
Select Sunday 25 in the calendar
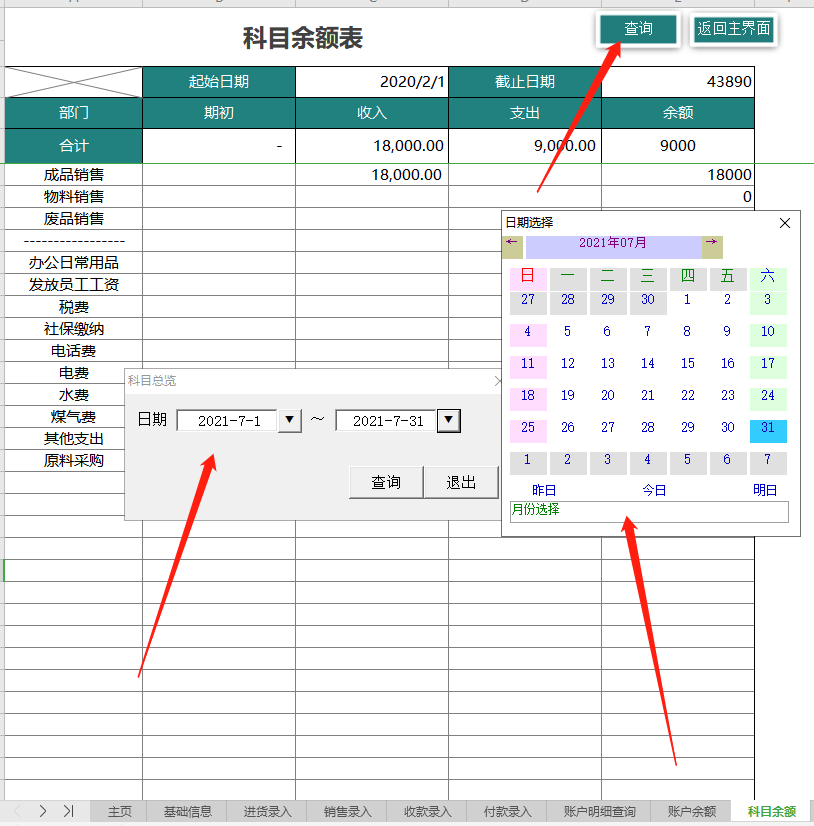tap(528, 430)
